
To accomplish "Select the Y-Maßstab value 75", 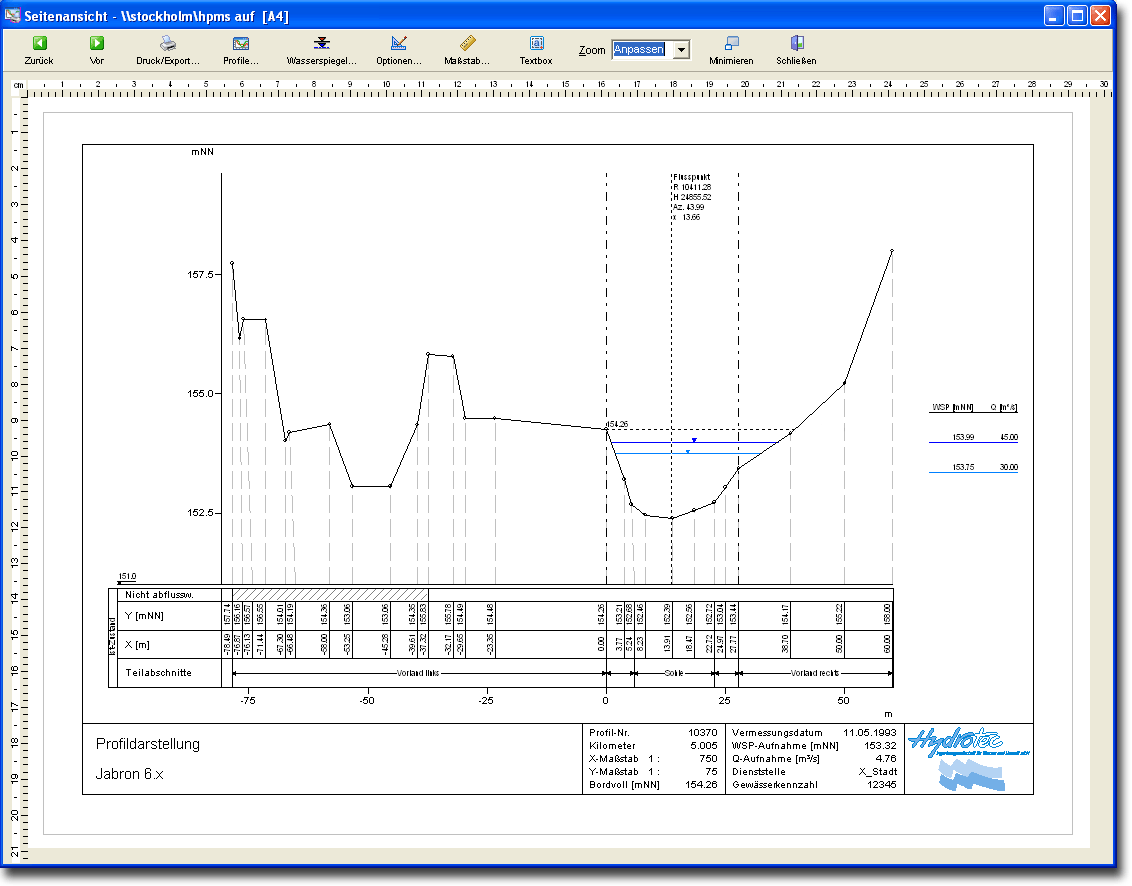I will tap(711, 772).
